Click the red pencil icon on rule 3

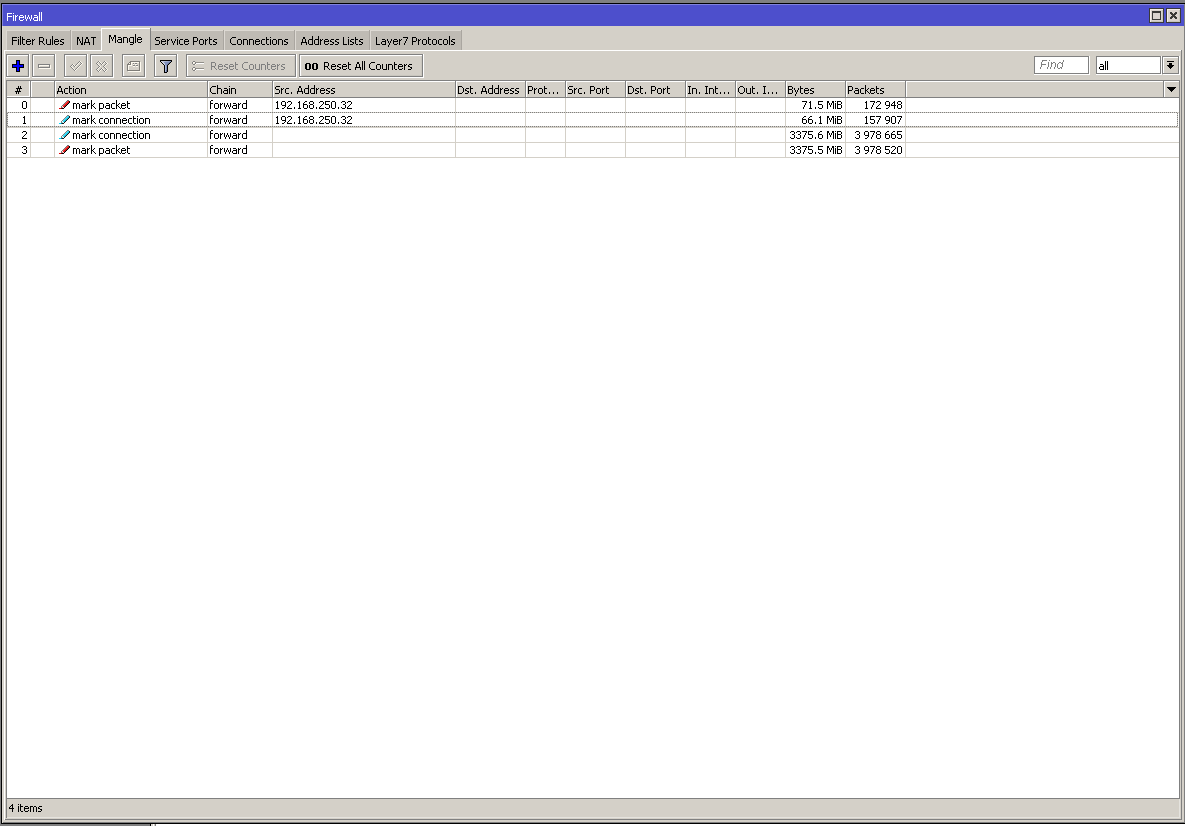[64, 150]
